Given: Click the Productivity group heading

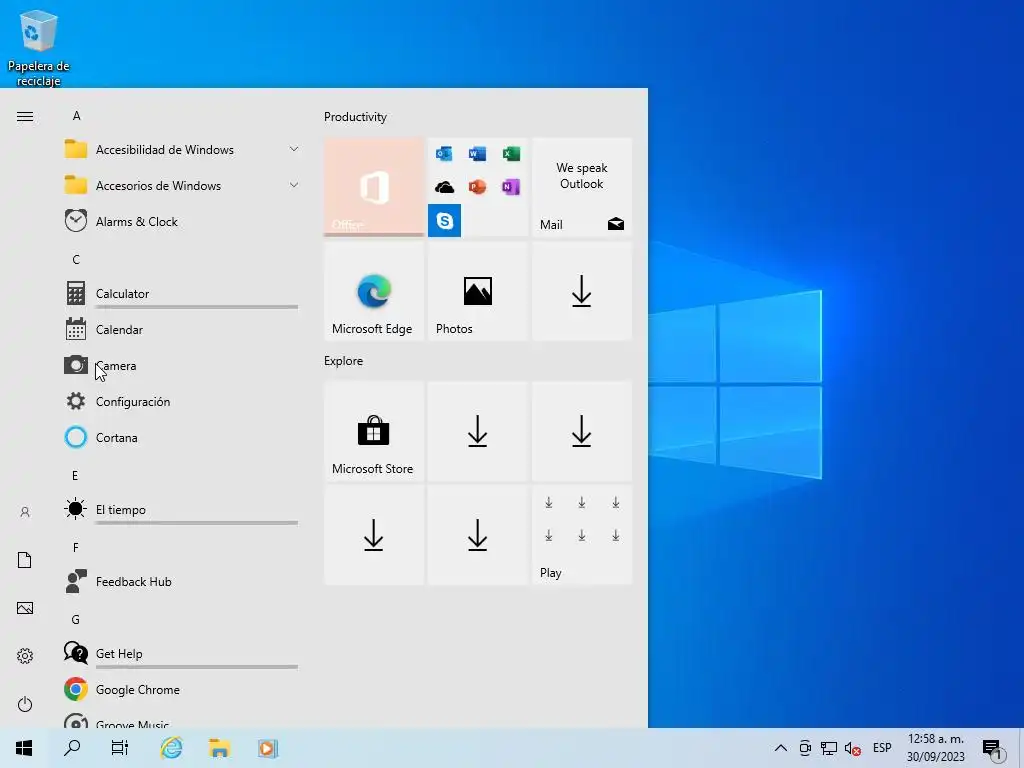Looking at the screenshot, I should (x=355, y=117).
